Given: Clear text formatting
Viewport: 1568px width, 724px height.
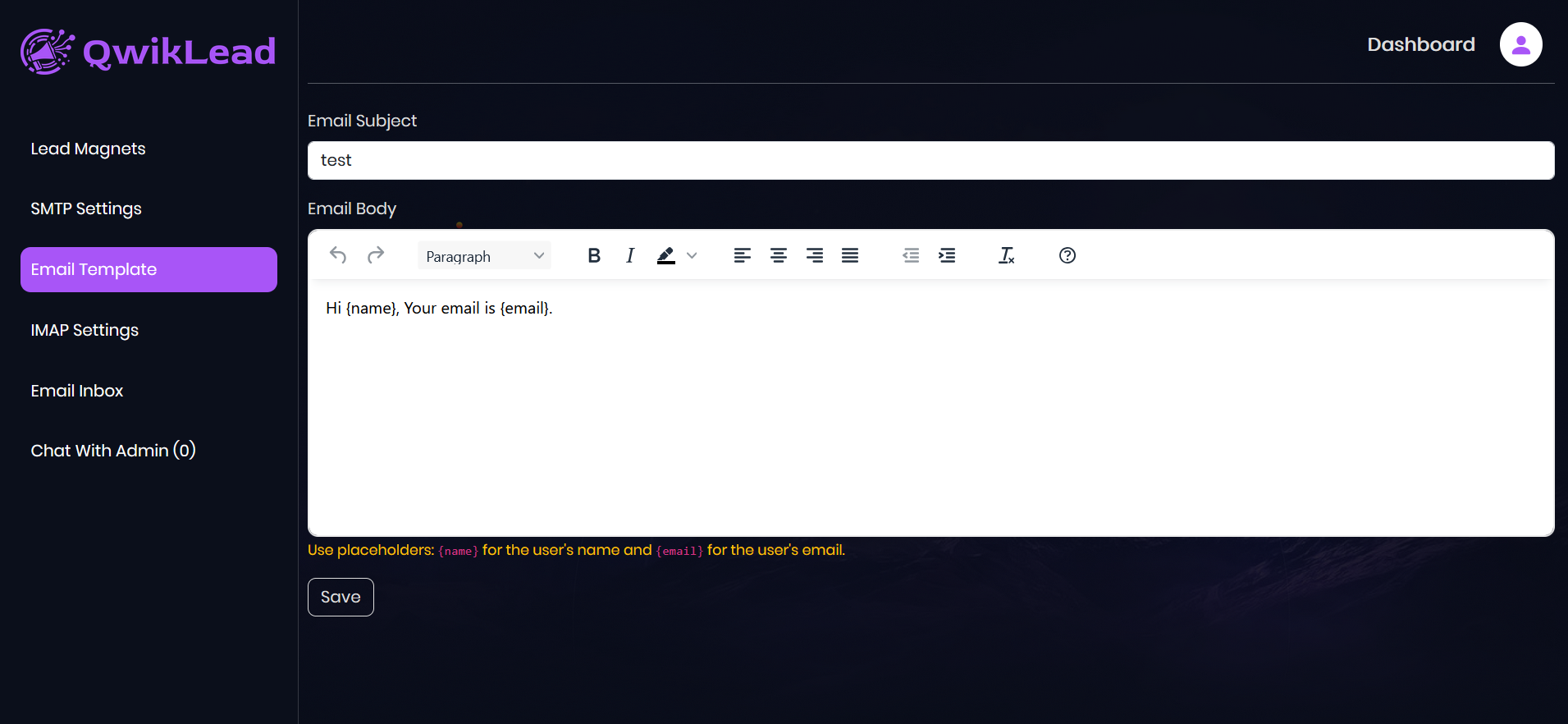Looking at the screenshot, I should (x=1007, y=255).
